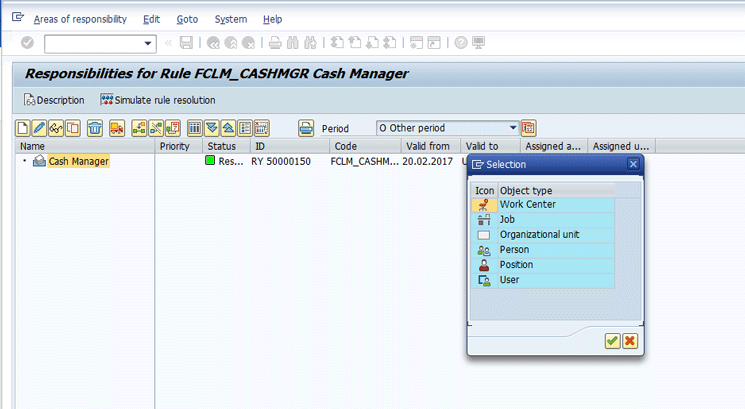Close the Selection popup window

click(633, 164)
